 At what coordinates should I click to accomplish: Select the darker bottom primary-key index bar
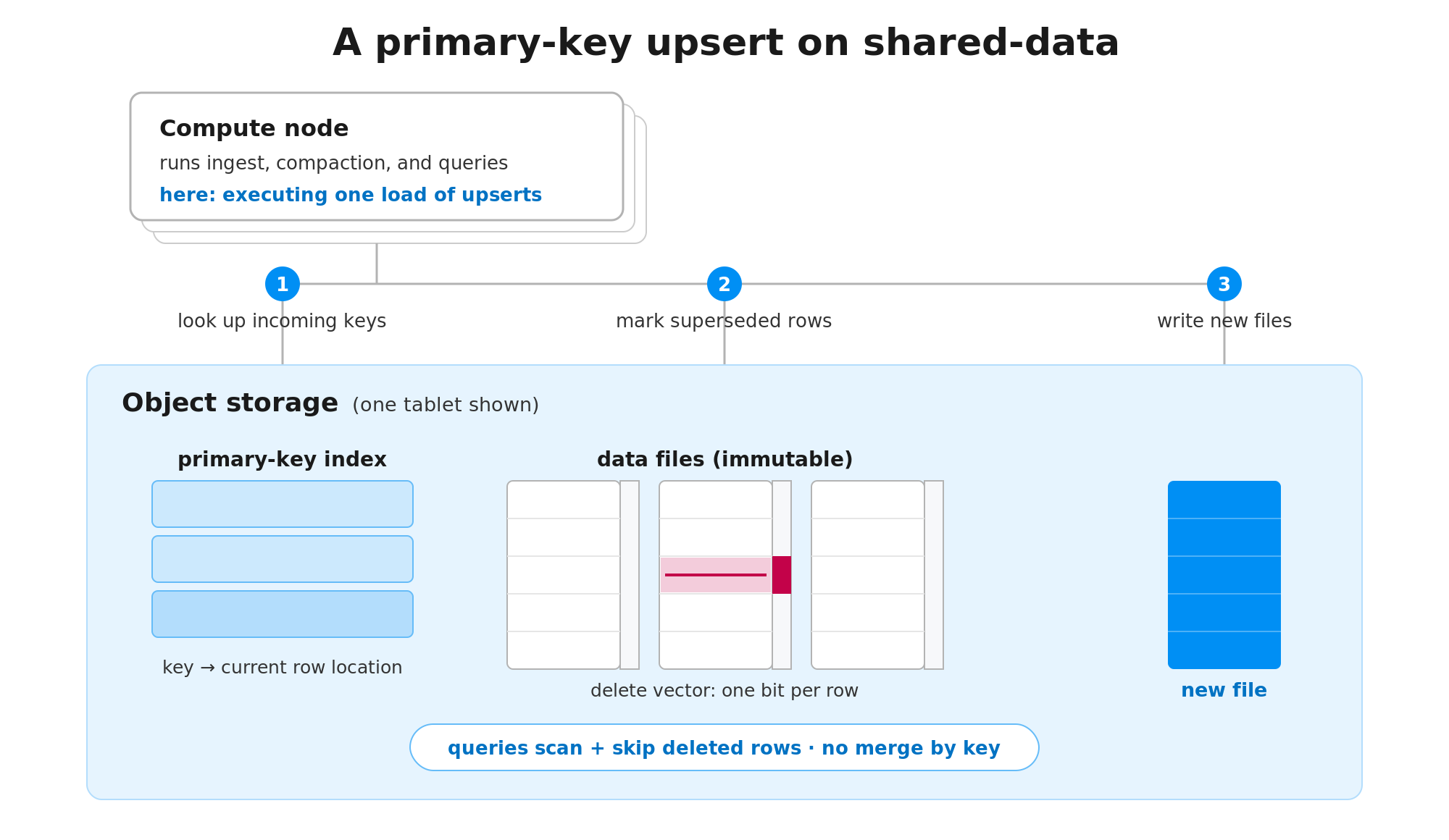(x=283, y=614)
